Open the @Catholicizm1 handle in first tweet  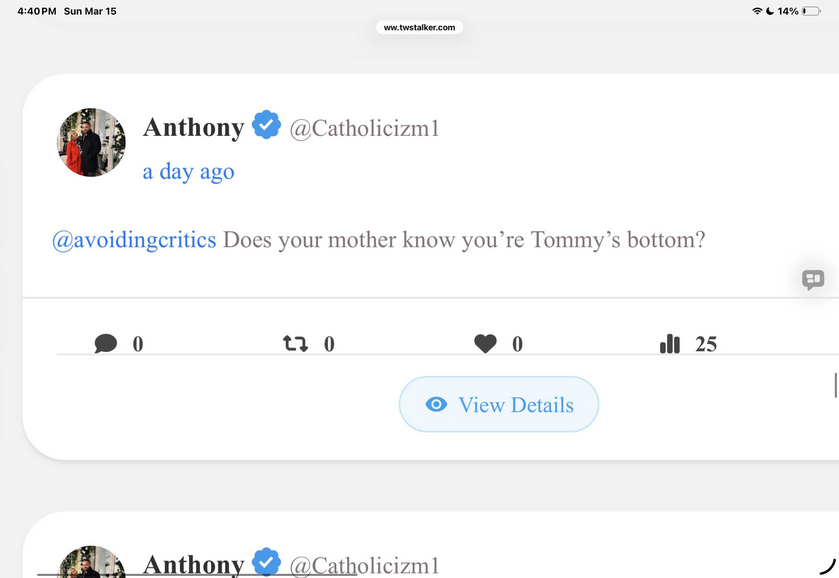click(x=364, y=128)
